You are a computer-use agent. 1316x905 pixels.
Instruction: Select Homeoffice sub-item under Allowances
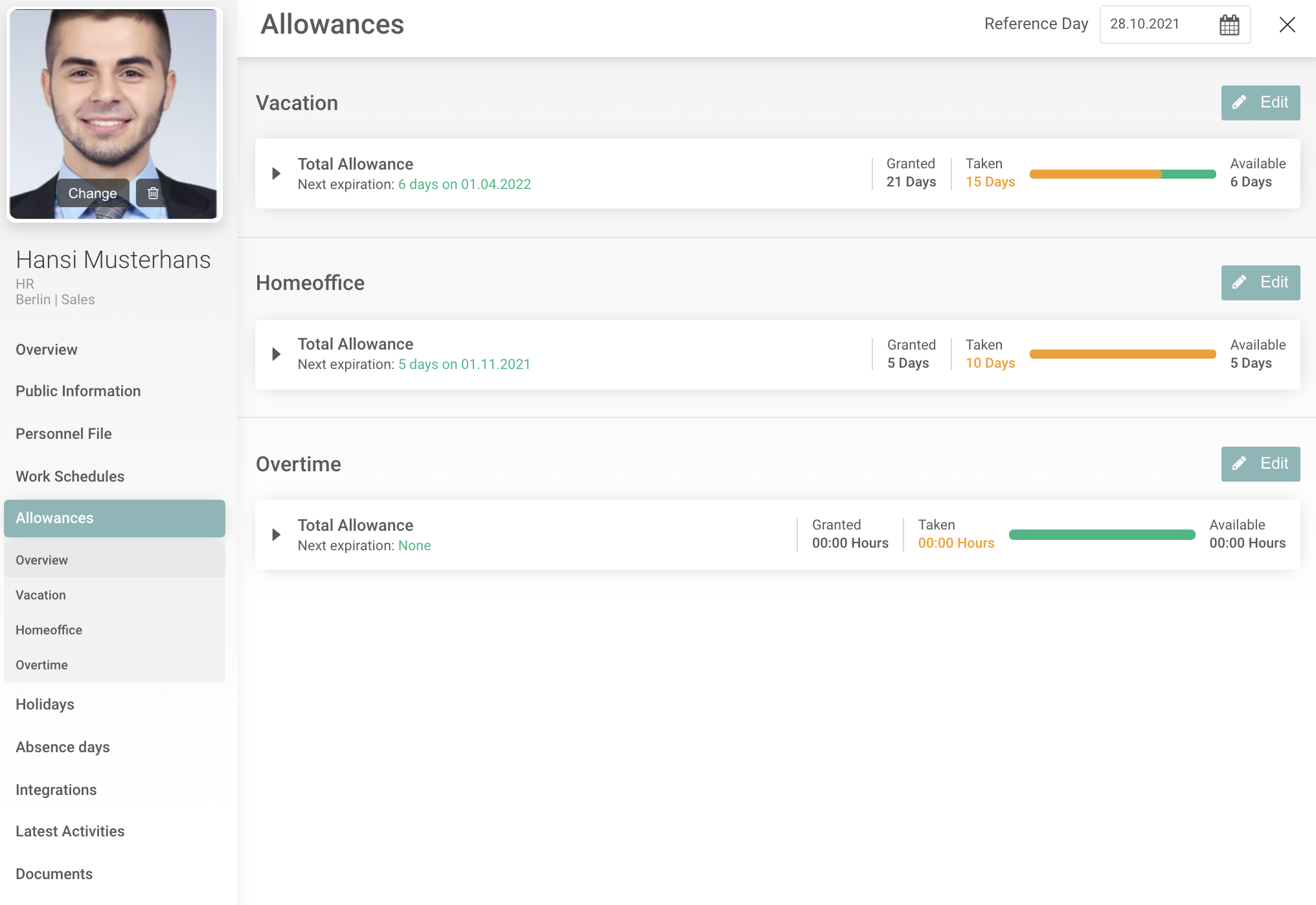49,630
